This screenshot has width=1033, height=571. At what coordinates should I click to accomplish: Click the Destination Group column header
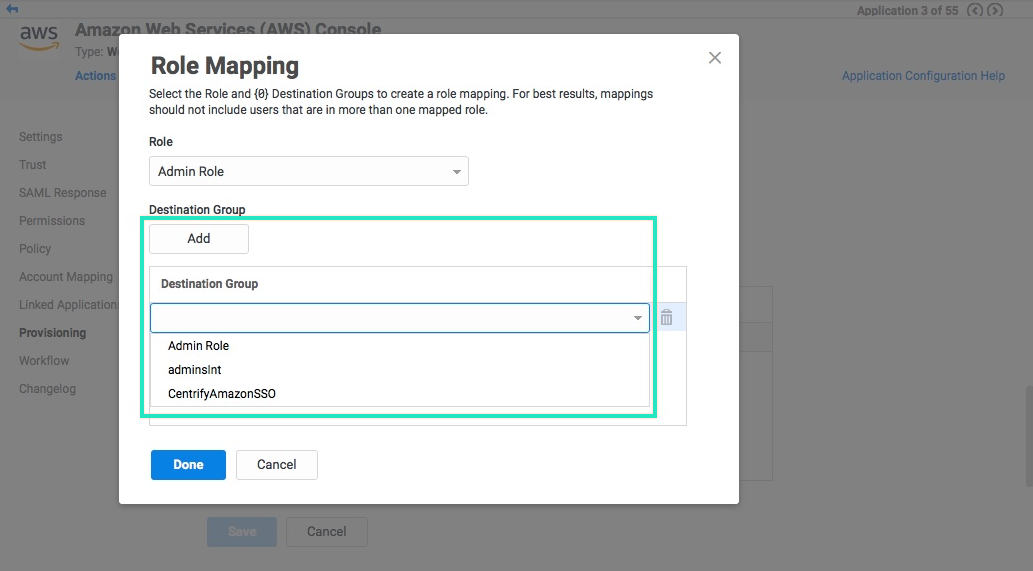[x=209, y=284]
